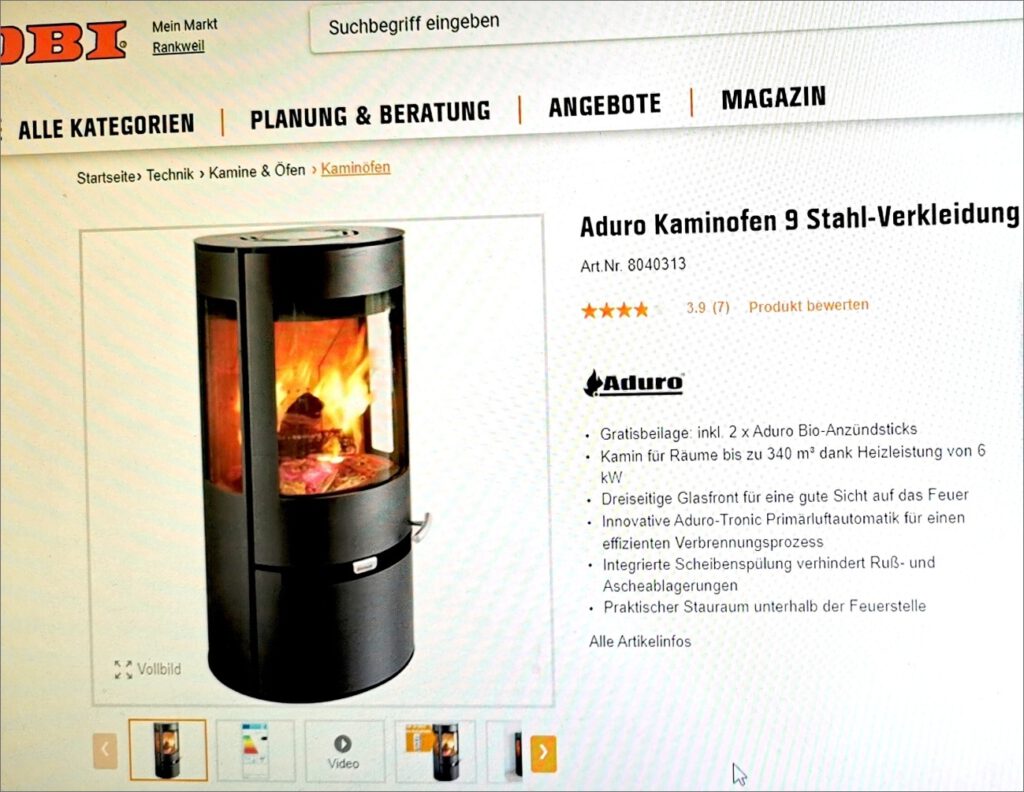Image resolution: width=1024 pixels, height=792 pixels.
Task: Expand Alle Artikelinfos
Action: (640, 641)
